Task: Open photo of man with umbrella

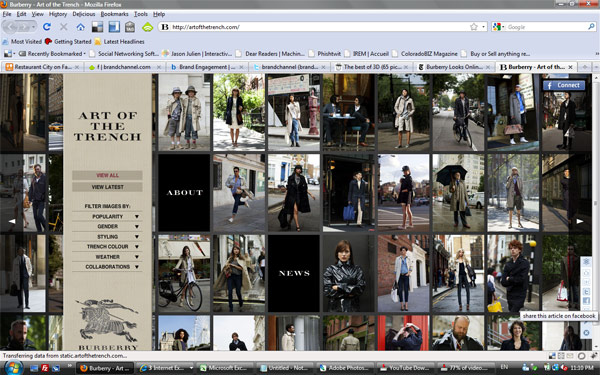Action: [x=458, y=192]
